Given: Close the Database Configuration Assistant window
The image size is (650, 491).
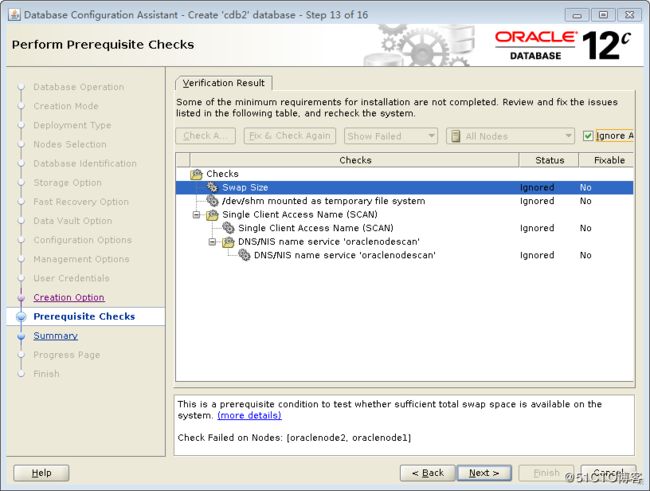Looking at the screenshot, I should [629, 15].
